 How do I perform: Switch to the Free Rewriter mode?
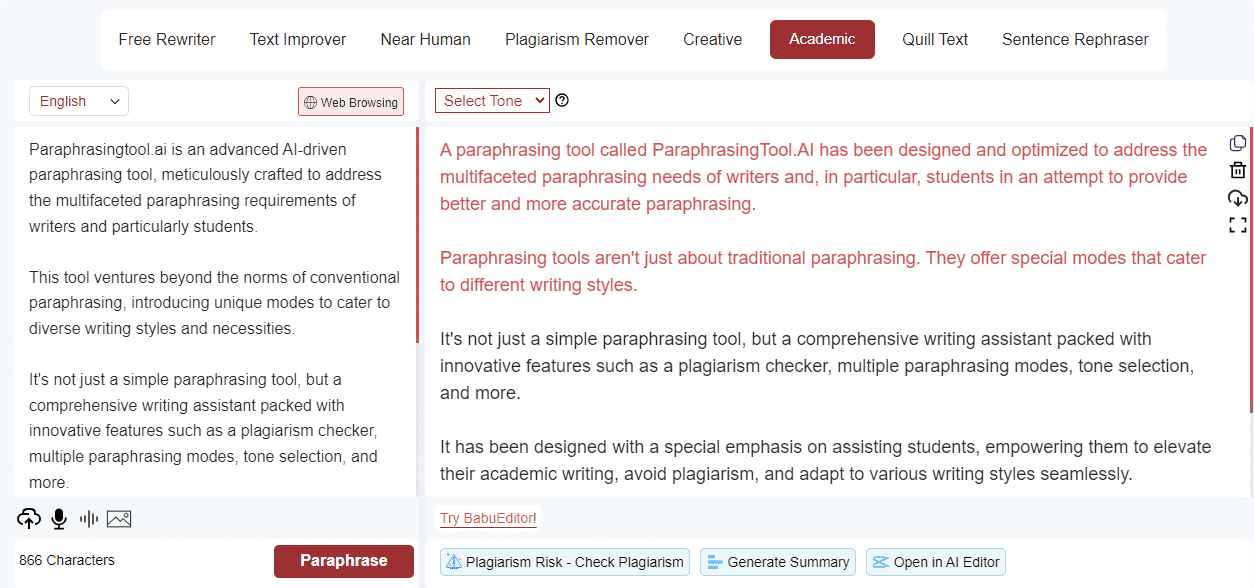click(167, 40)
